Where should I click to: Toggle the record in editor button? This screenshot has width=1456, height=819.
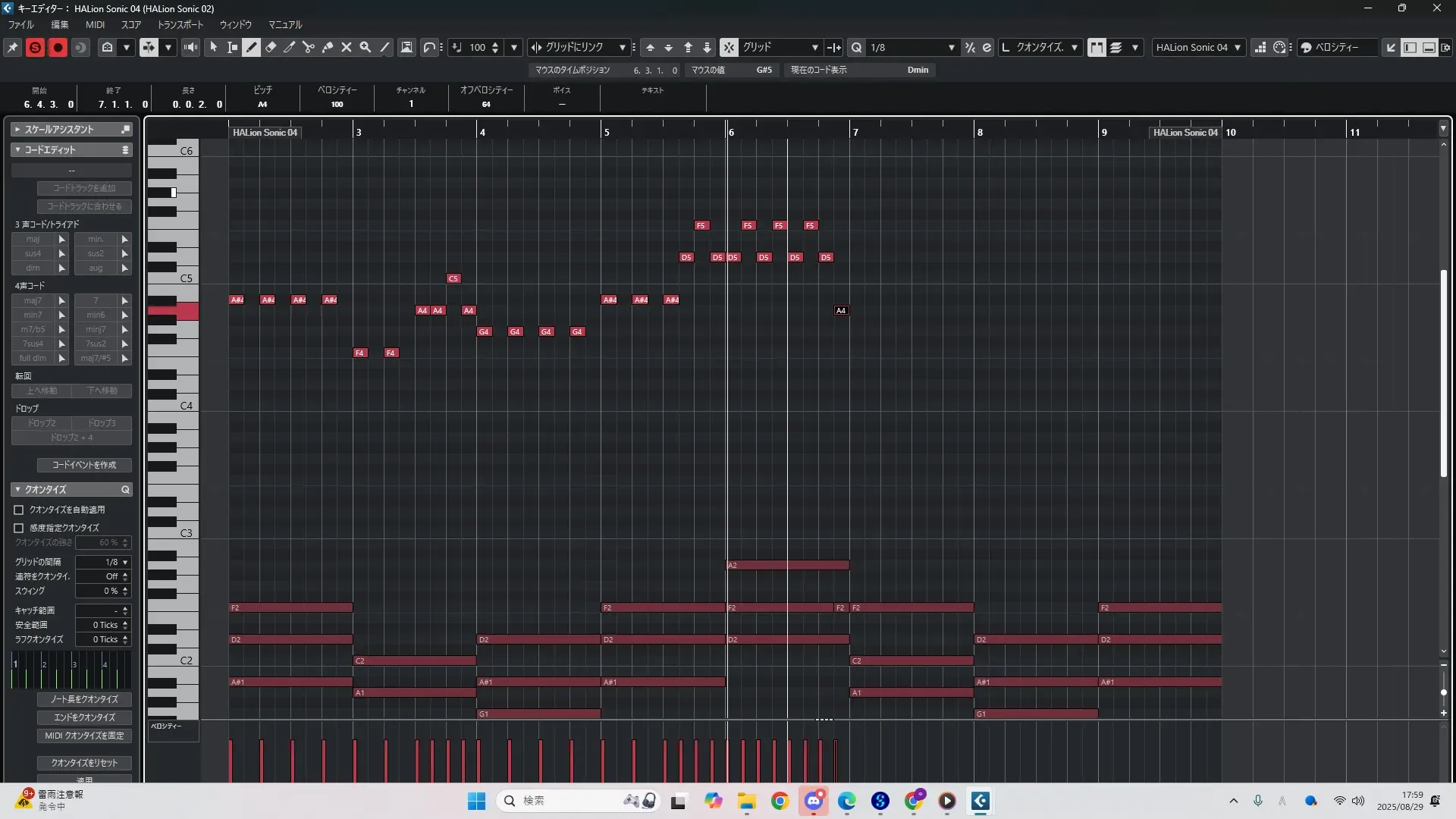point(58,47)
